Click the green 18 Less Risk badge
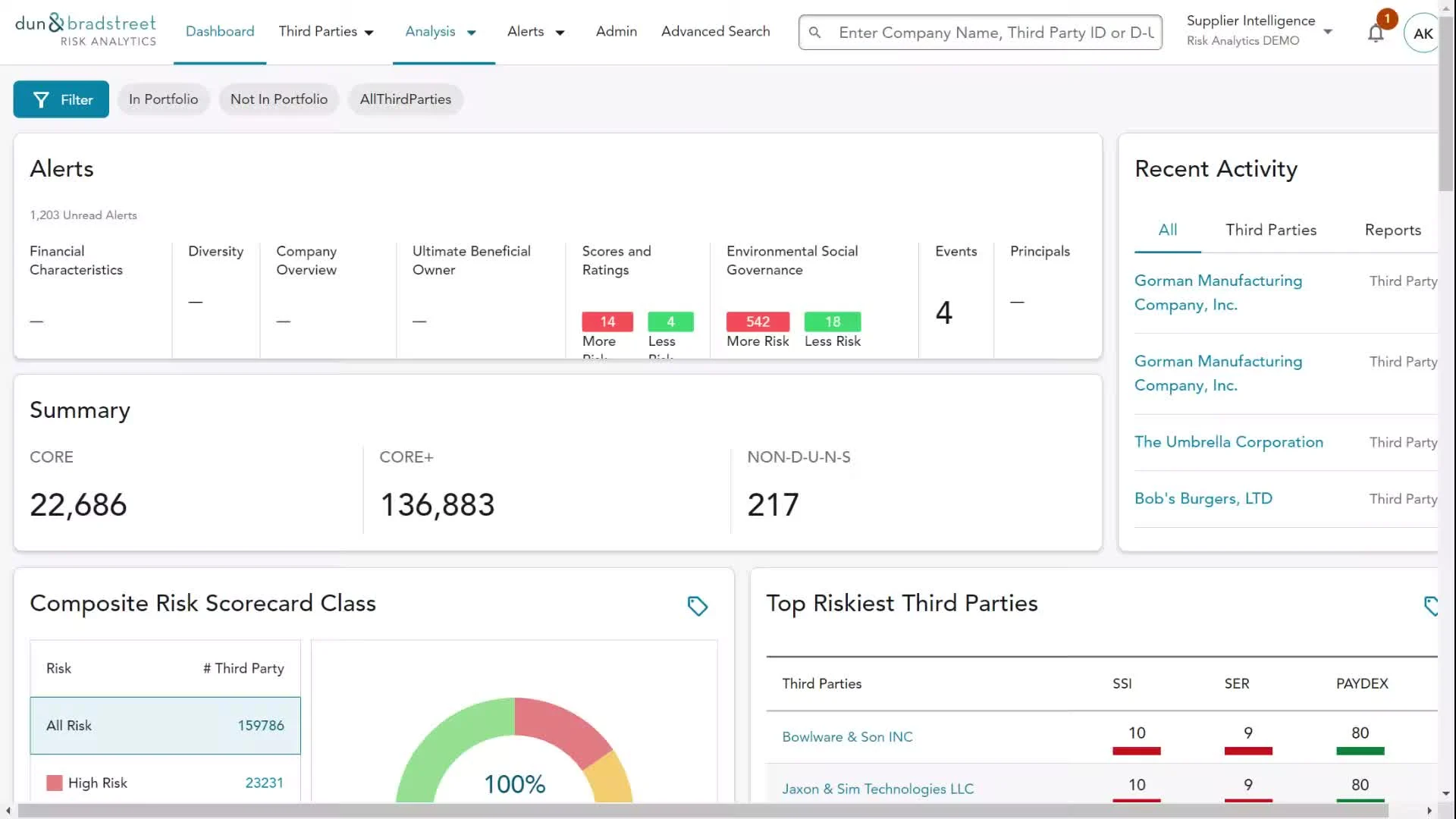1456x819 pixels. click(832, 322)
